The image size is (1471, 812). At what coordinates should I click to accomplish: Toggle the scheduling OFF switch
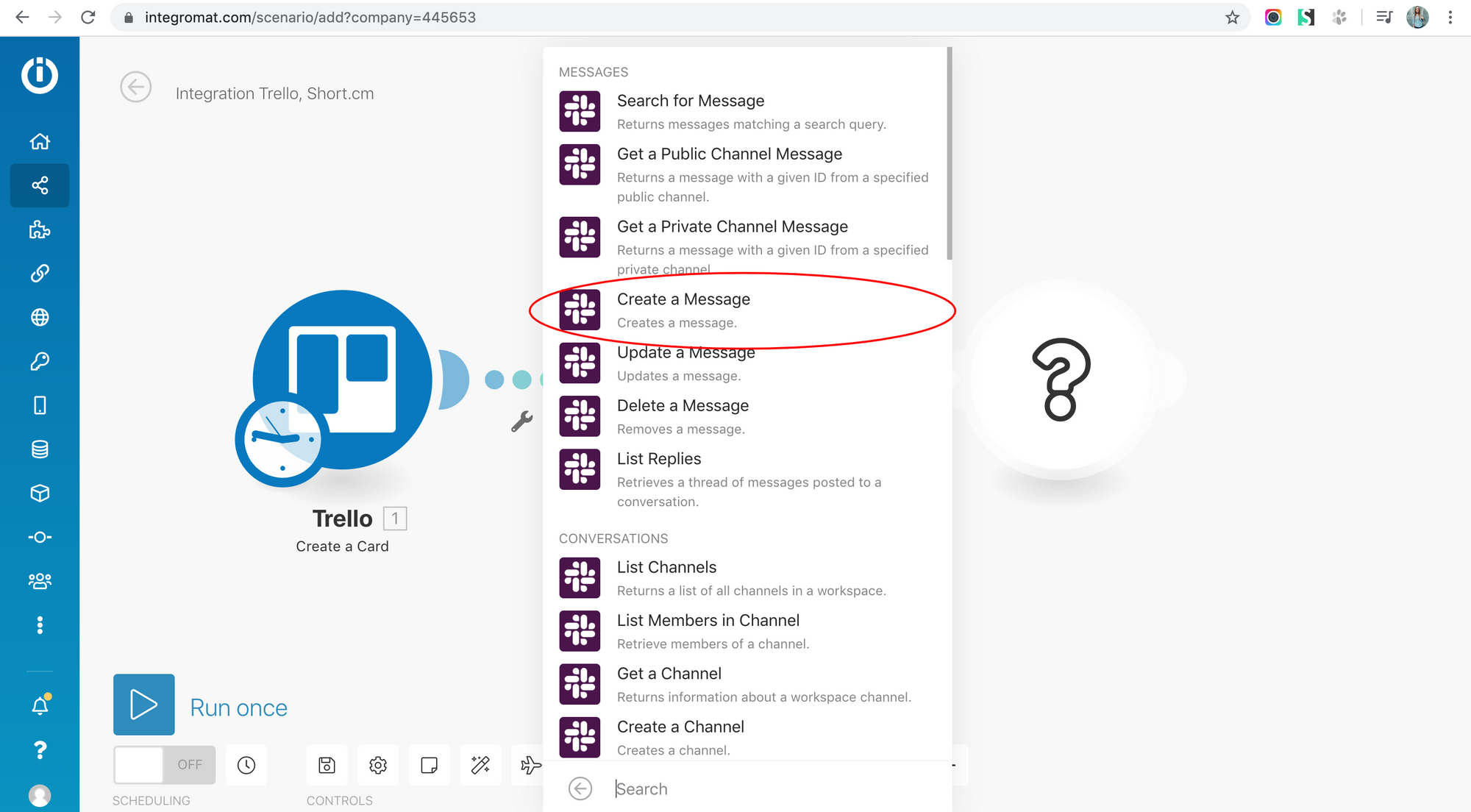coord(164,765)
